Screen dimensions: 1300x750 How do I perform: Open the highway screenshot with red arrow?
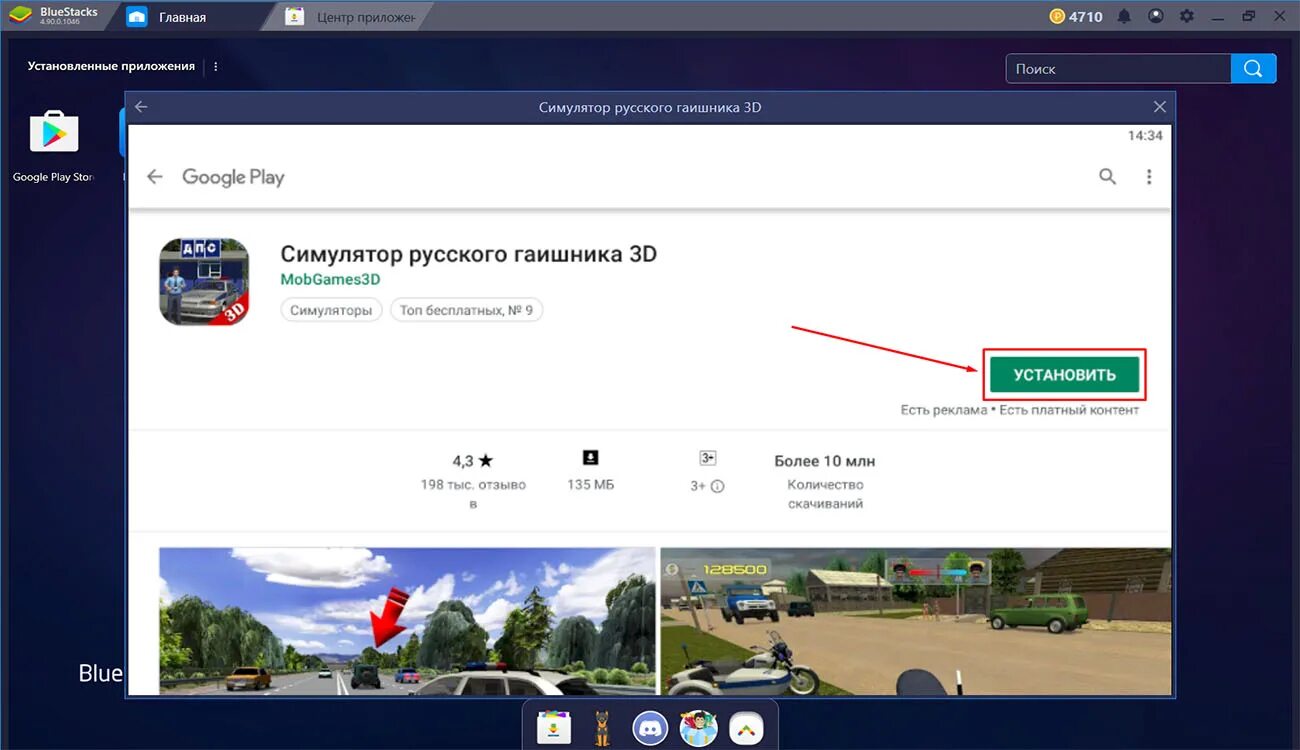[407, 620]
